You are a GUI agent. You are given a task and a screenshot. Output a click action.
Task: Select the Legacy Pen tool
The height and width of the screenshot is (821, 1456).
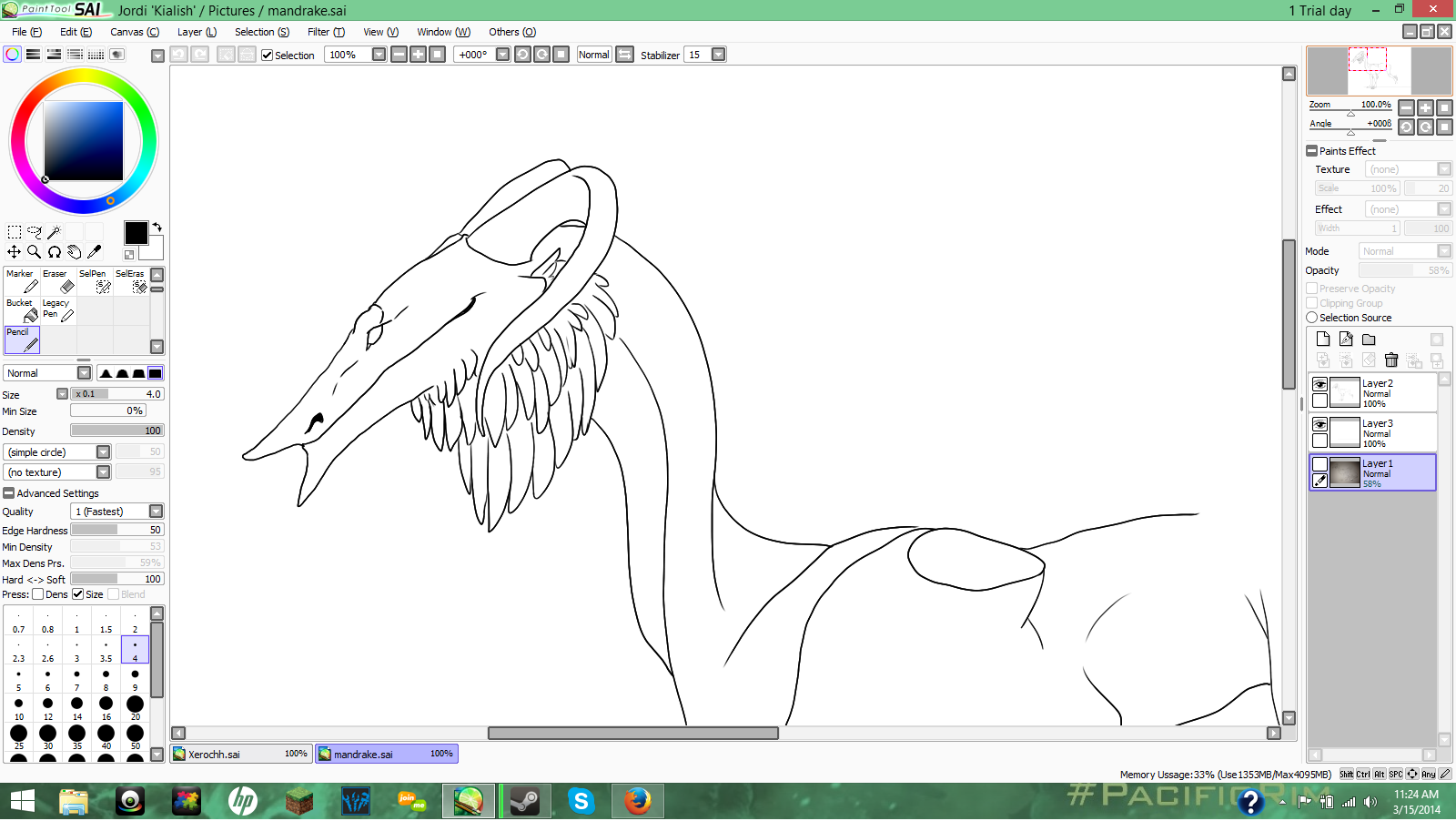point(58,310)
